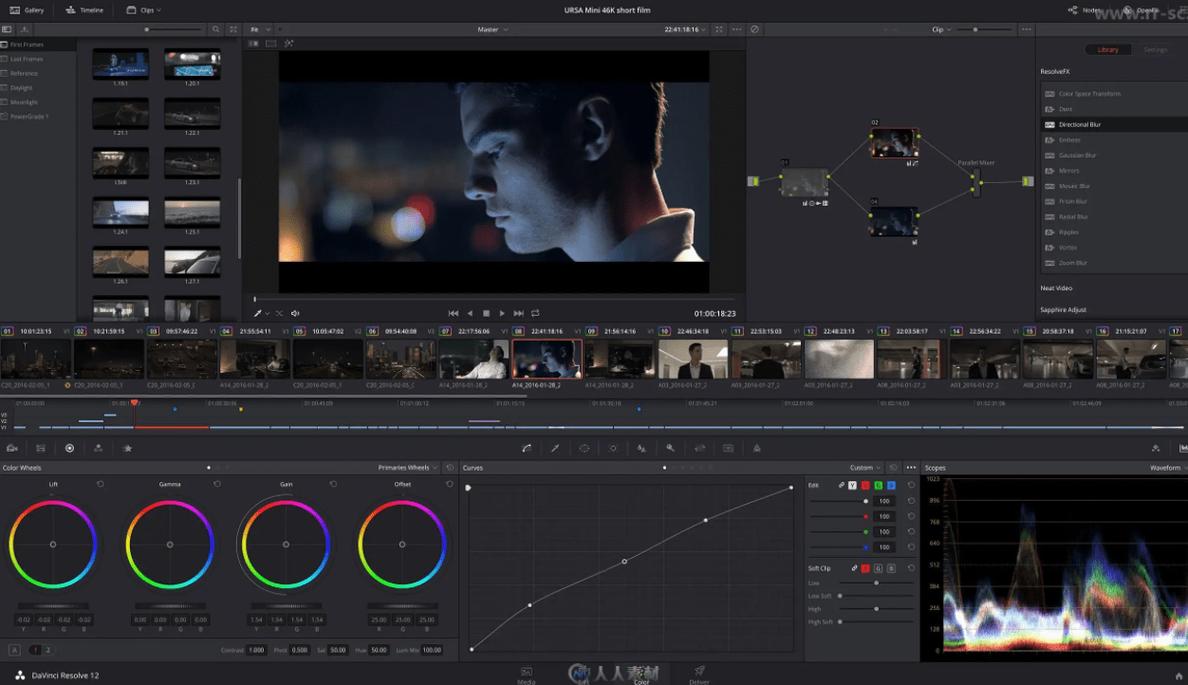
Task: Open the curves panel three-dot options menu
Action: point(911,468)
